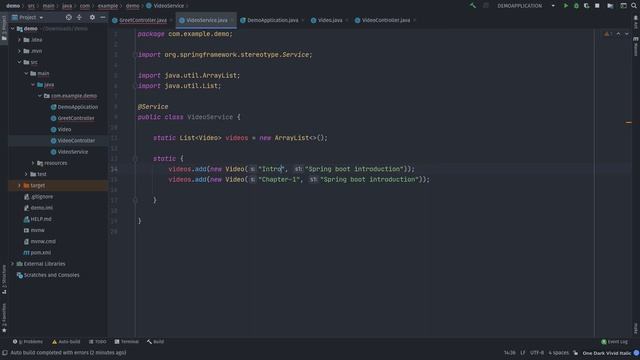The height and width of the screenshot is (360, 640).
Task: Collapse the src folder
Action: pos(19,62)
